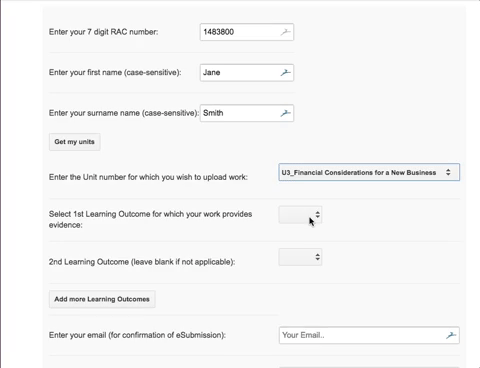
Task: Click the autofill icon in surname field
Action: click(x=285, y=113)
